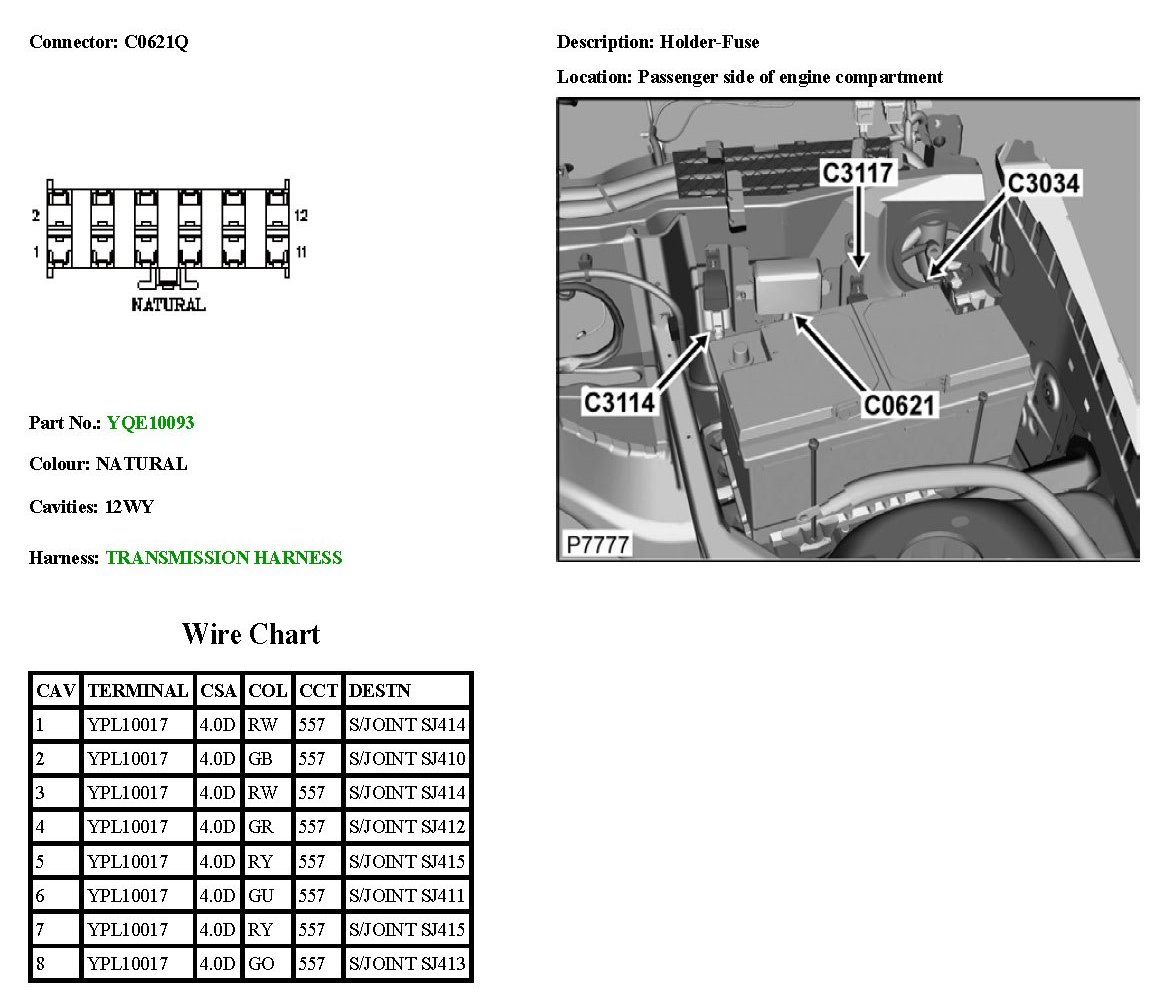
Task: Click the P7777 image reference tag
Action: (598, 545)
